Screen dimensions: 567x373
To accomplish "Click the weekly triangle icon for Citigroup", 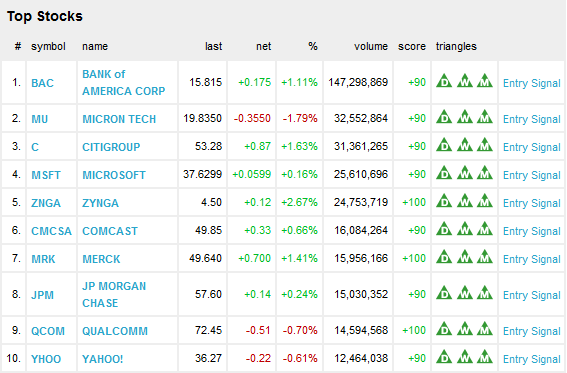I will pyautogui.click(x=465, y=145).
